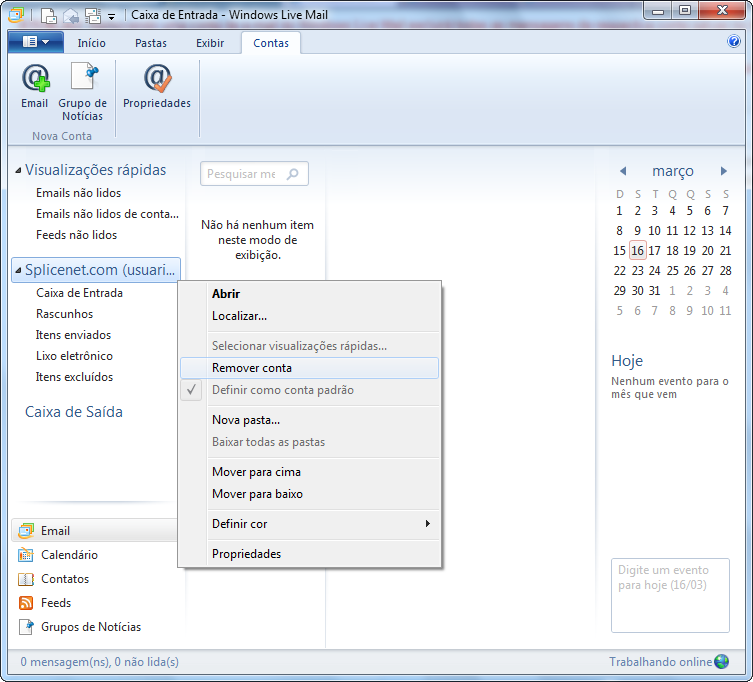Select the Splicenet.com account header

96,270
